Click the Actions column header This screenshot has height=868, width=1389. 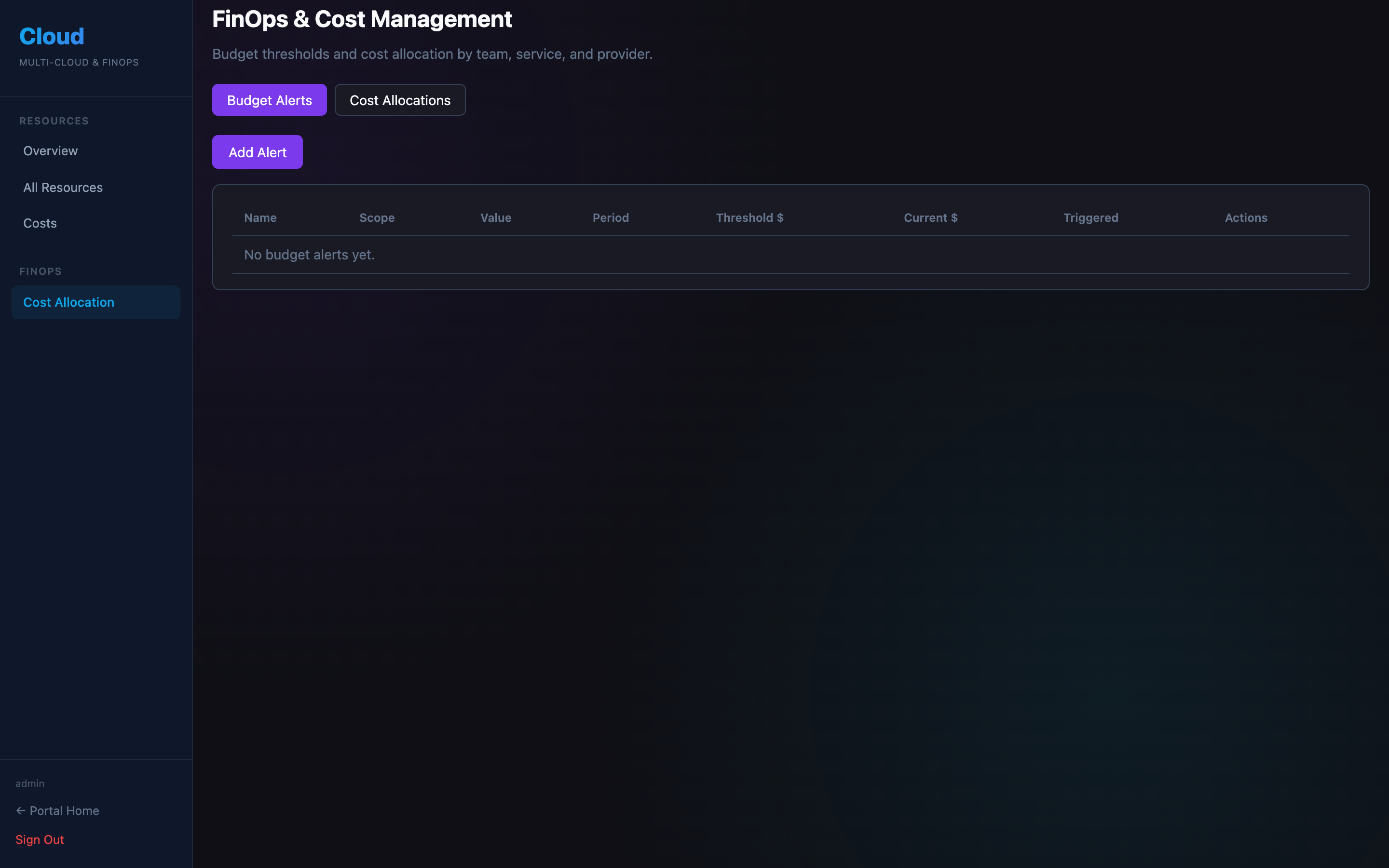[1246, 217]
